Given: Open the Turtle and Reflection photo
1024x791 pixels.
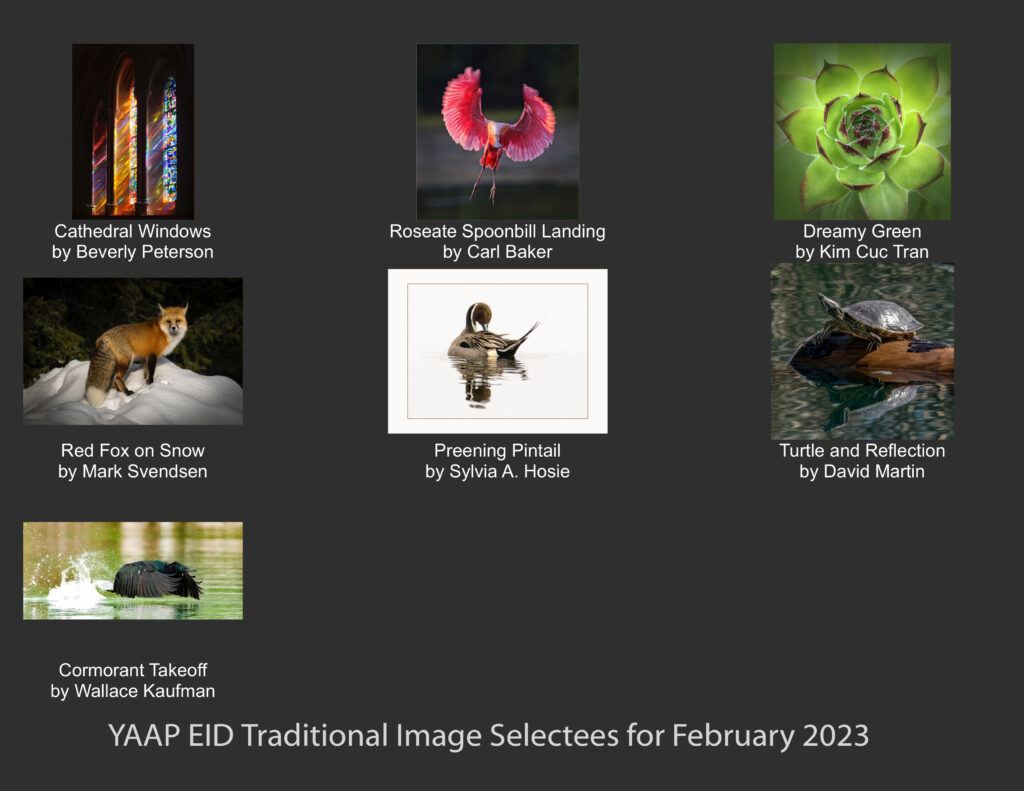Looking at the screenshot, I should pos(862,351).
